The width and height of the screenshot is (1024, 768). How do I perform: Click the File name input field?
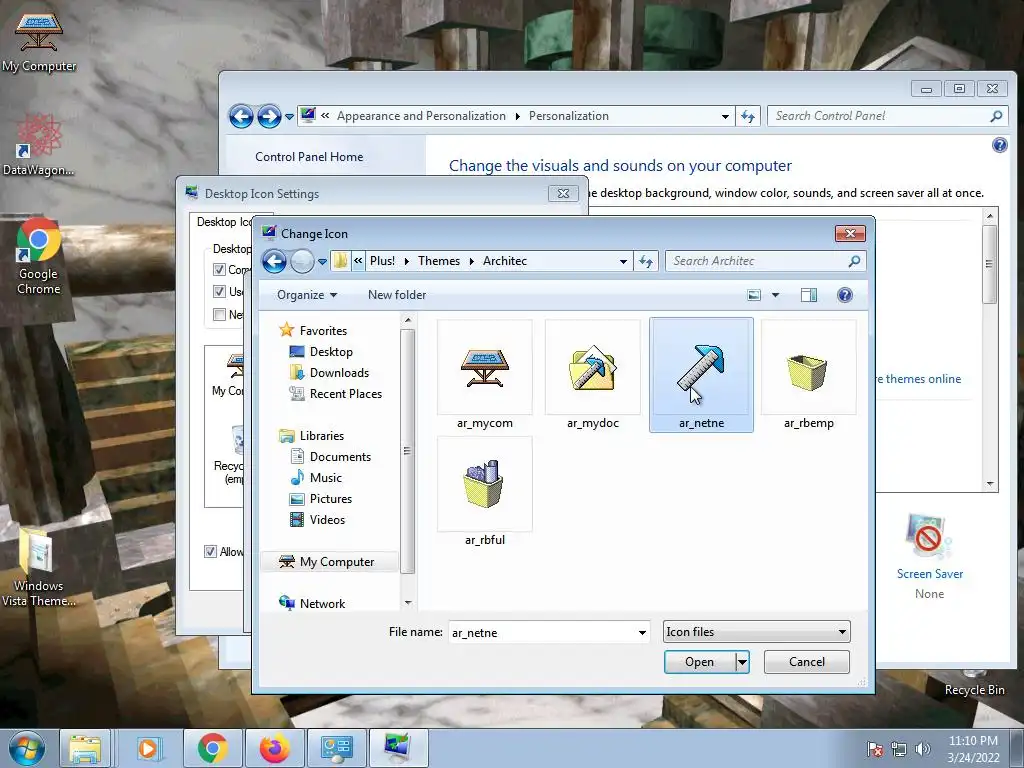[542, 632]
